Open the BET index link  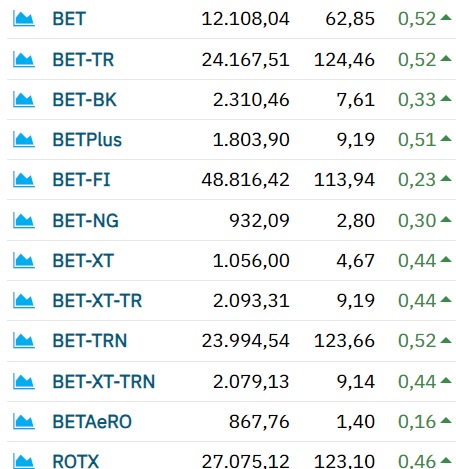69,19
